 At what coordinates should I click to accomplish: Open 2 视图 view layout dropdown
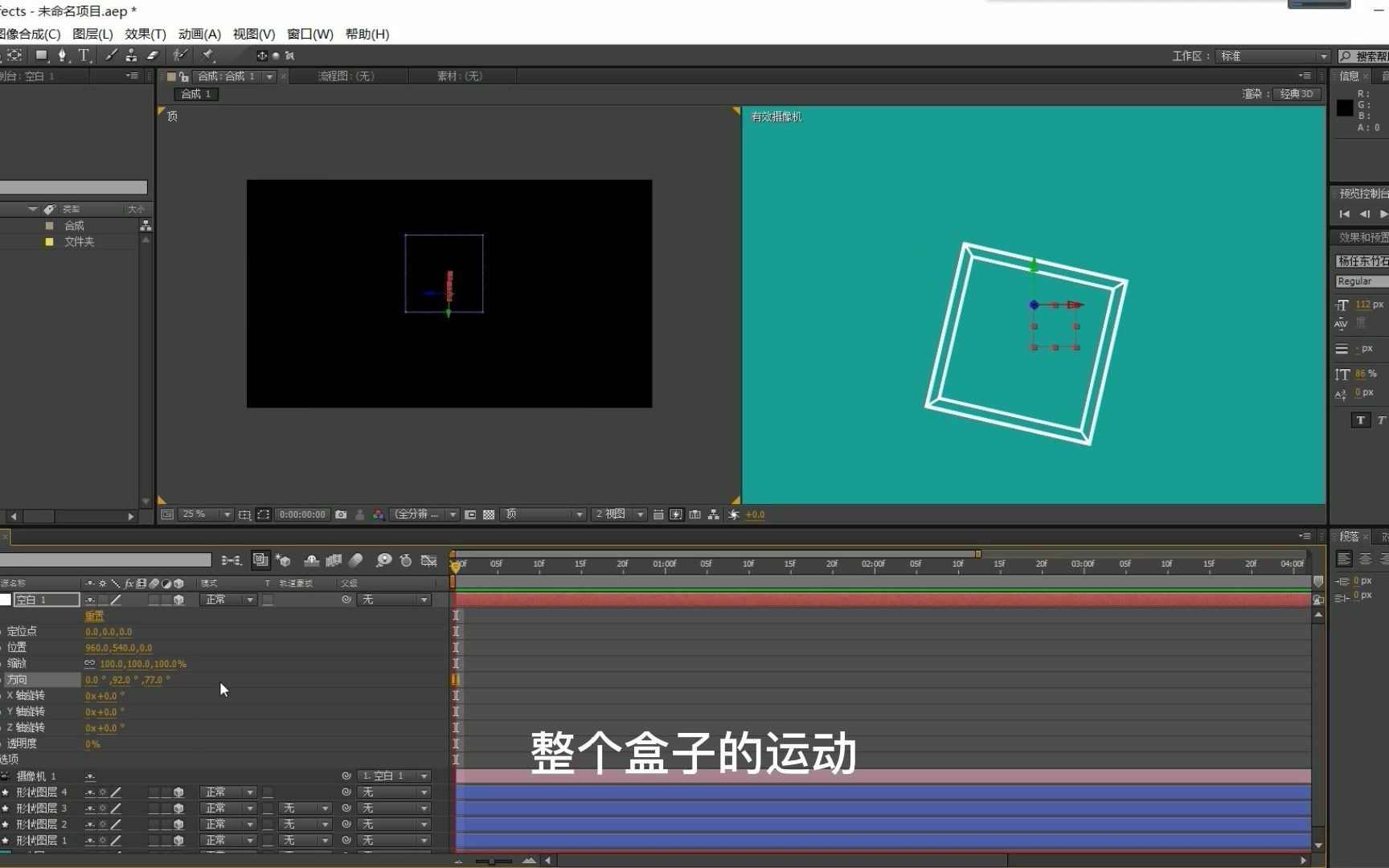618,514
